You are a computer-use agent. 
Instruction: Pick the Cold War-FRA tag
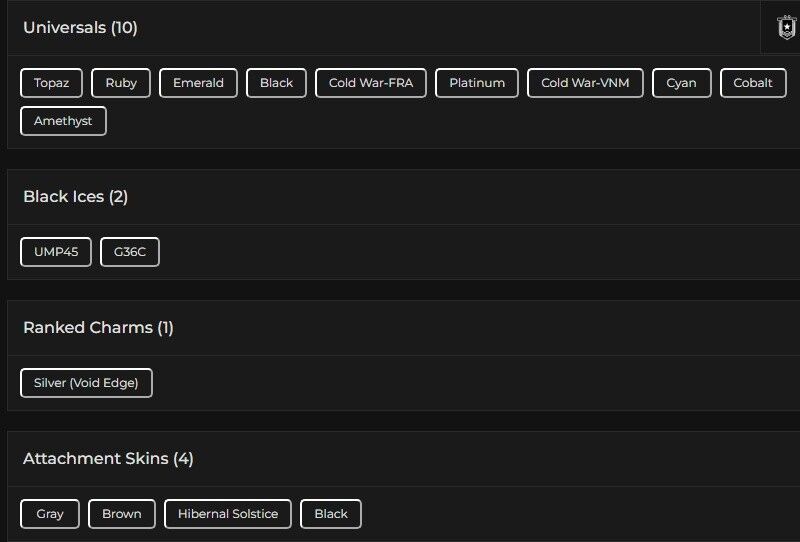[371, 83]
